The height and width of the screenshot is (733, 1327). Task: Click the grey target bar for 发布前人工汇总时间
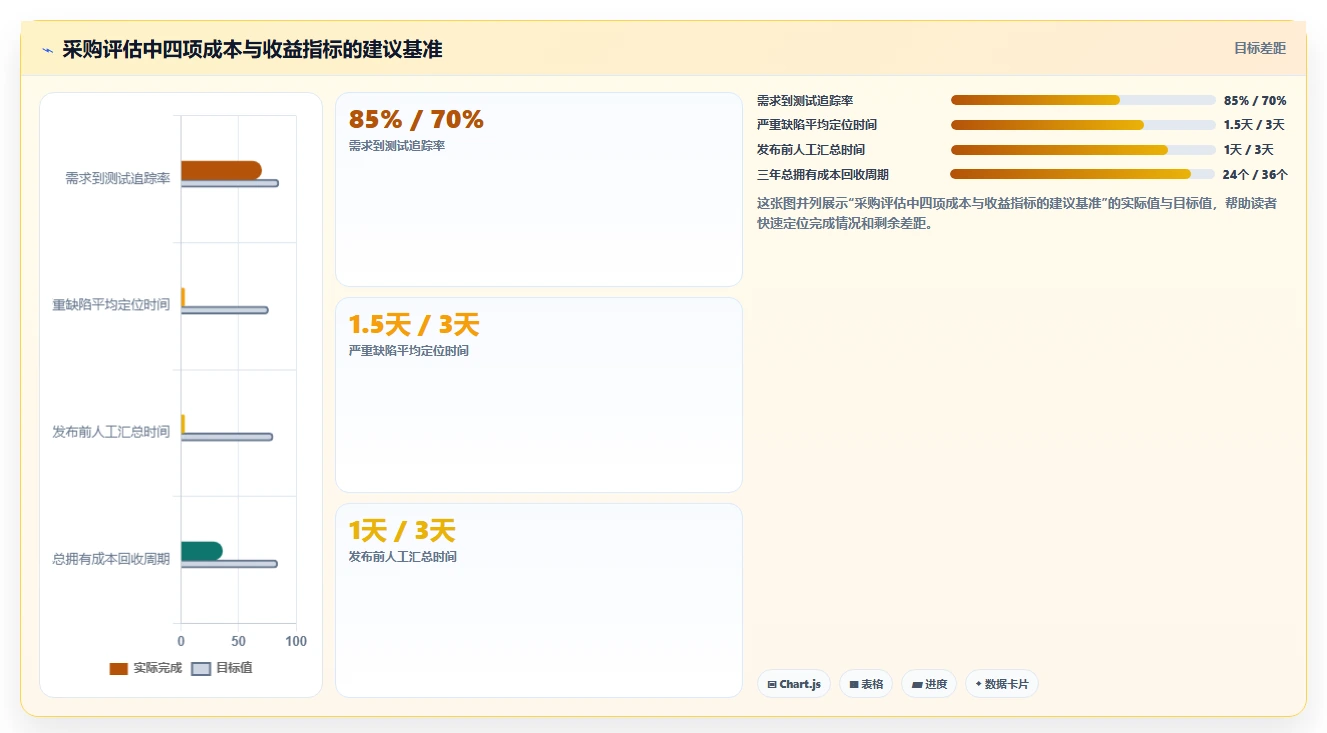coord(227,437)
